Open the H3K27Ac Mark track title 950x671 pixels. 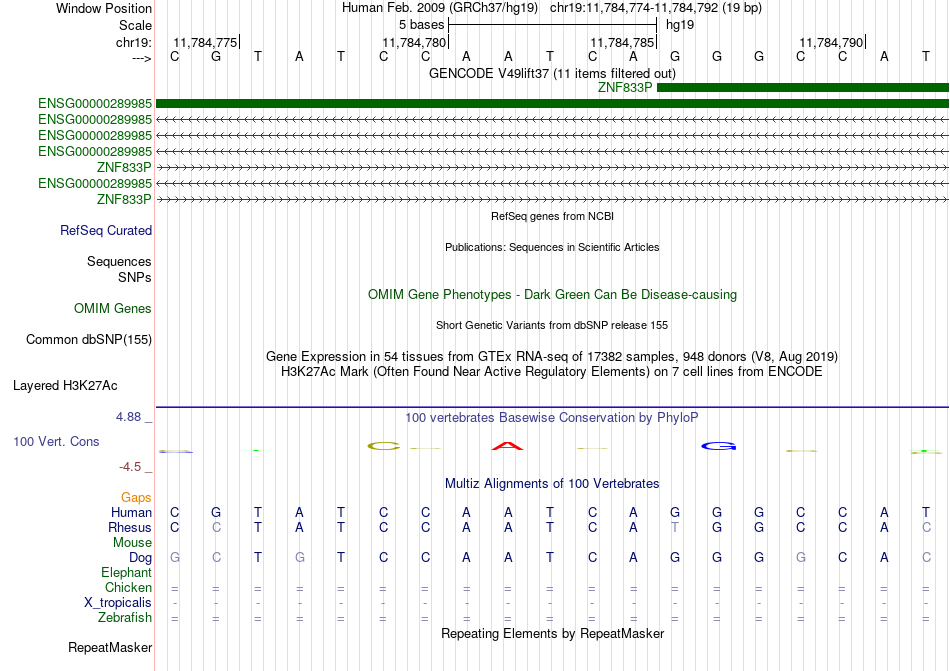[x=552, y=371]
